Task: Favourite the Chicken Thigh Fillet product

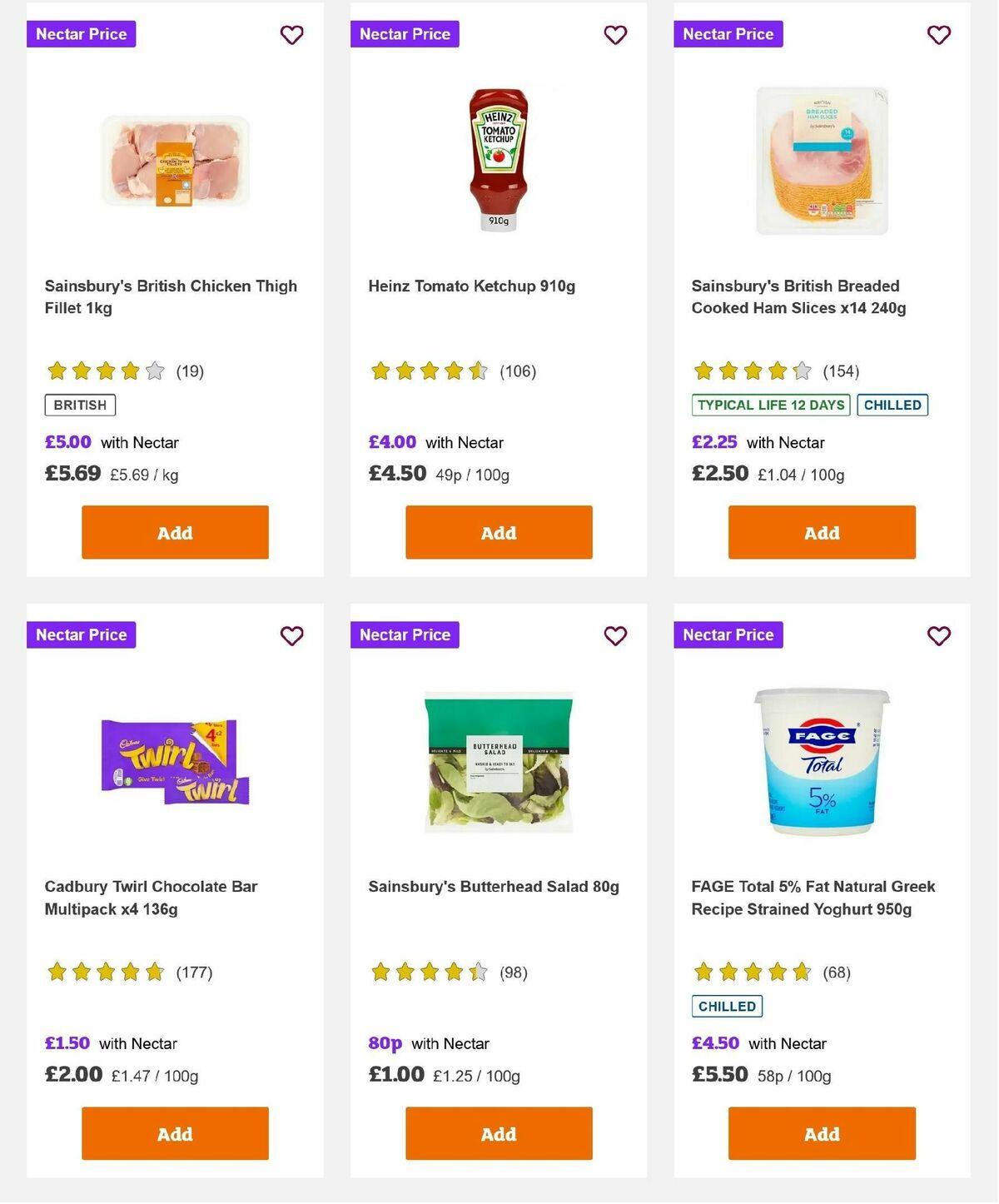Action: [x=291, y=35]
